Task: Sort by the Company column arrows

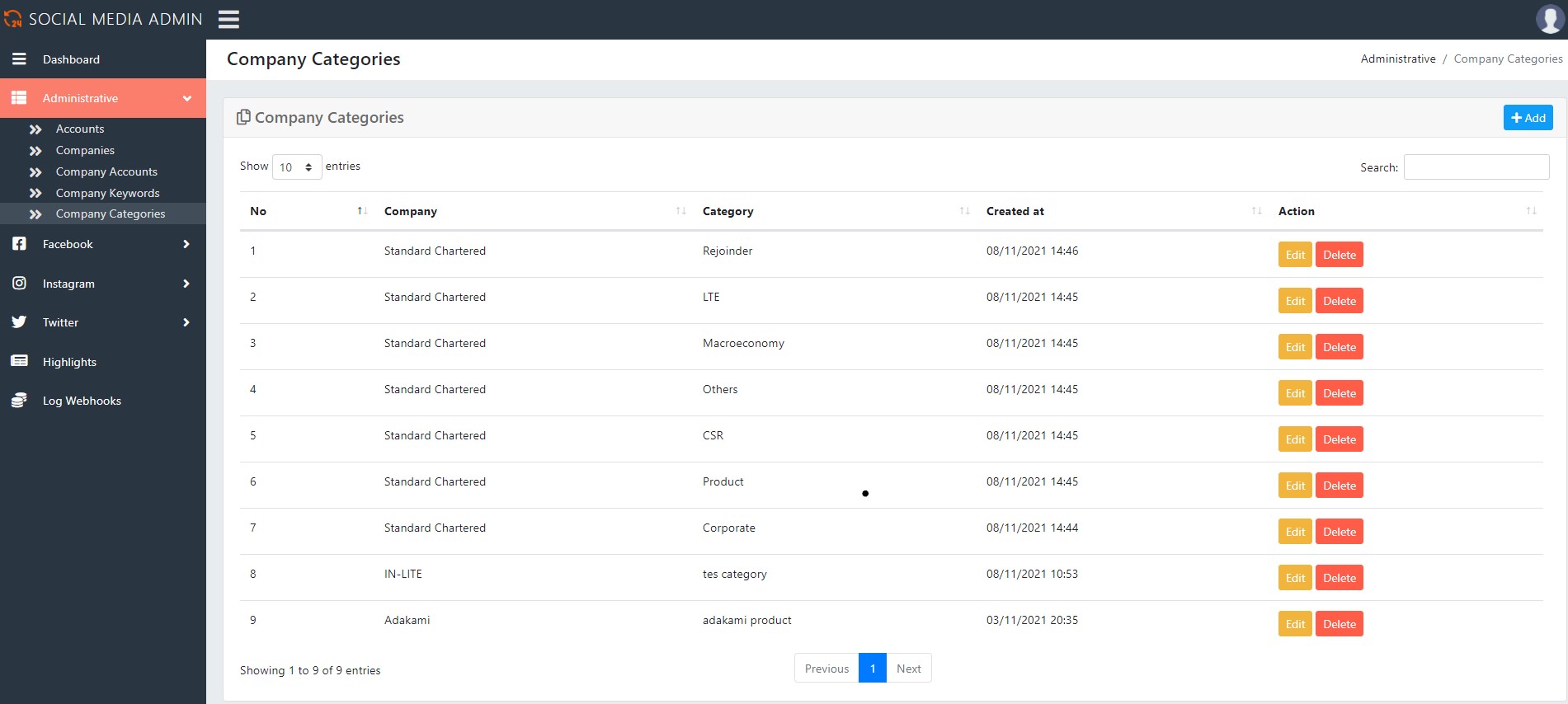Action: pyautogui.click(x=680, y=211)
